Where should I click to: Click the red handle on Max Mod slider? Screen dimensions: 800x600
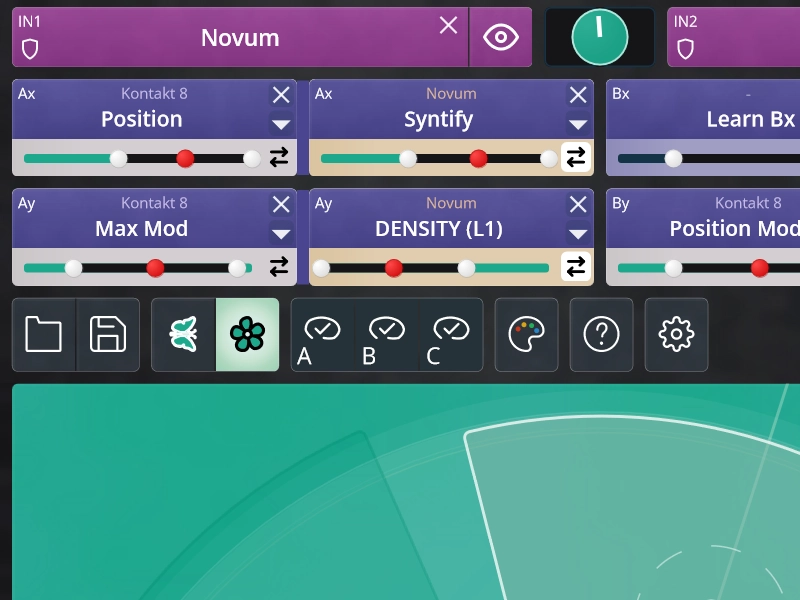(x=155, y=268)
